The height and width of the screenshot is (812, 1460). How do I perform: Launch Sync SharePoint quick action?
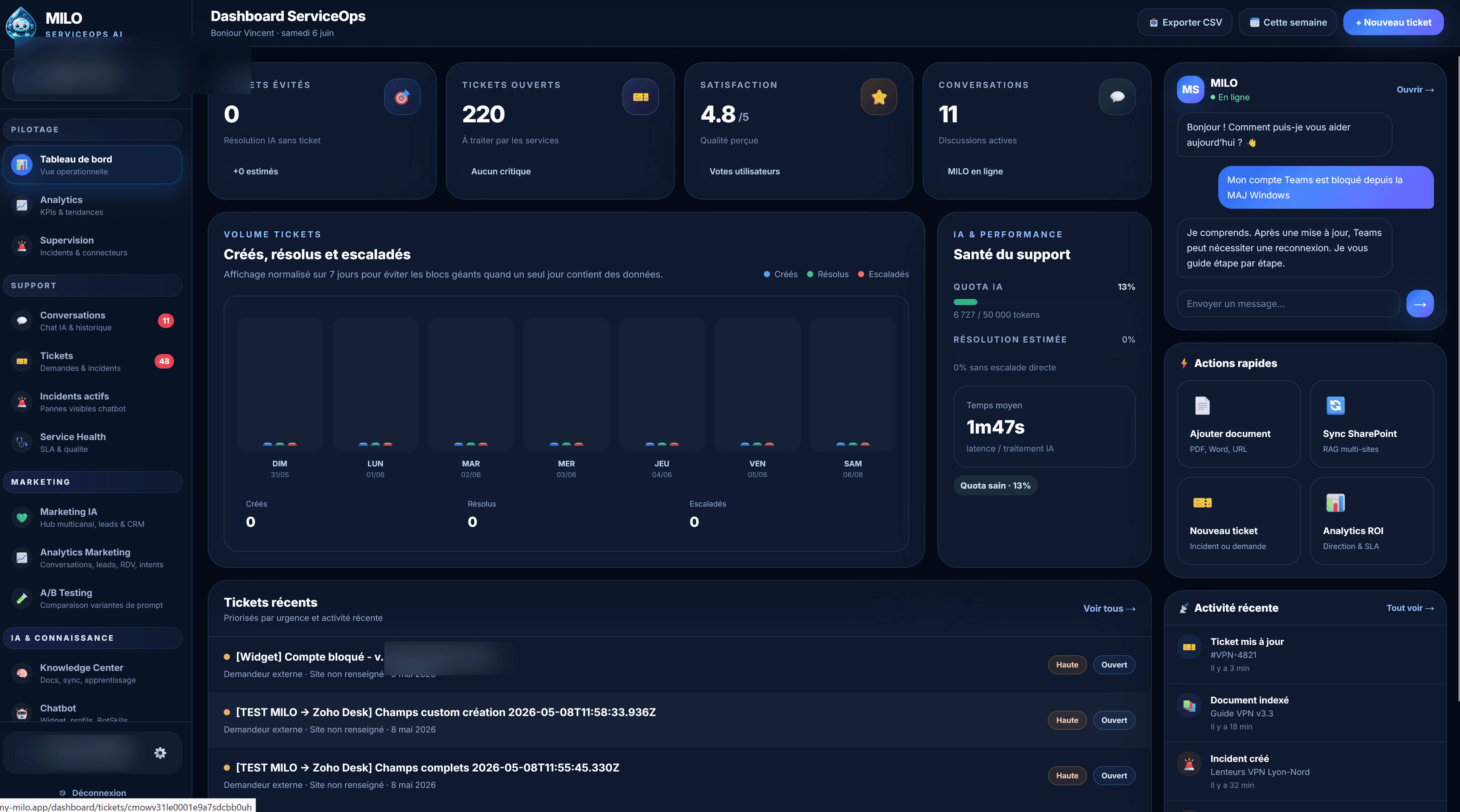(x=1372, y=424)
